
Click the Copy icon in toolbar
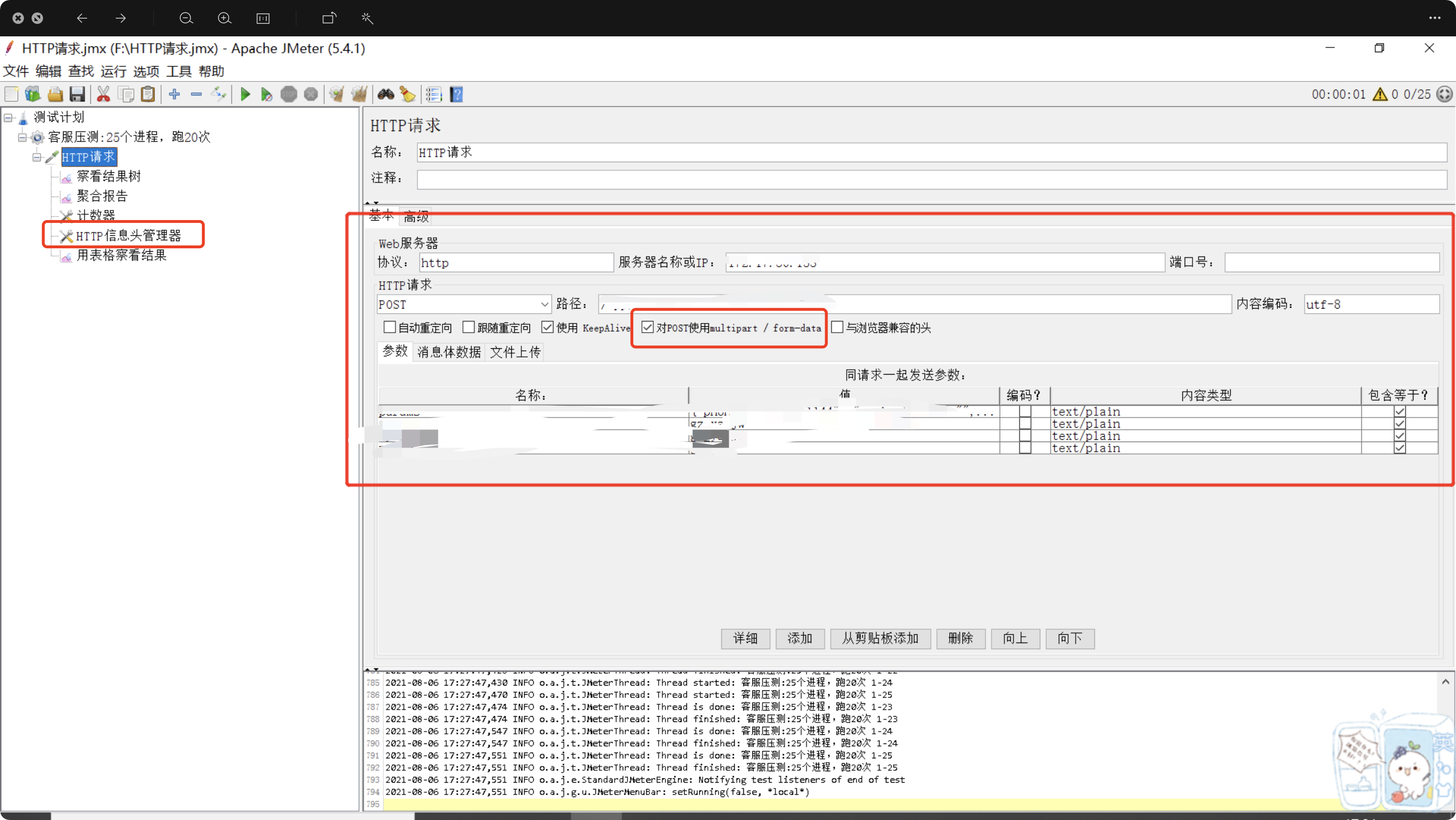coord(125,94)
